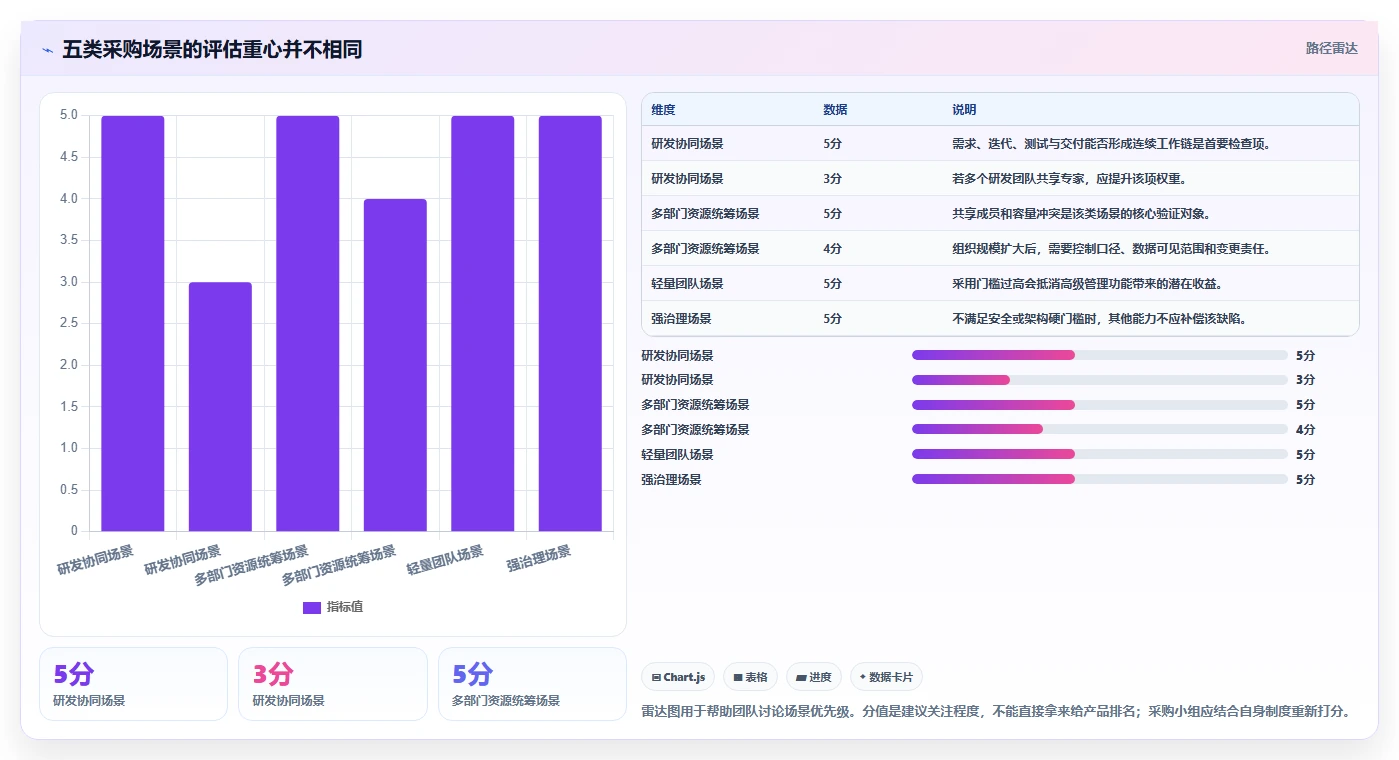Click the 研发协同场景 progress bar showing 3分
The height and width of the screenshot is (760, 1399).
pyautogui.click(x=1099, y=380)
